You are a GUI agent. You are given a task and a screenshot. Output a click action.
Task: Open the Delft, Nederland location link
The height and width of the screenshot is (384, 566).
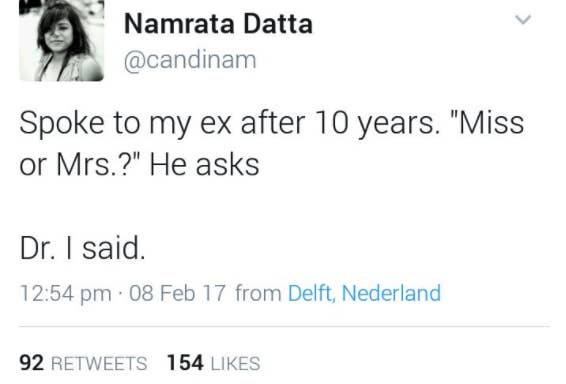[x=364, y=293]
